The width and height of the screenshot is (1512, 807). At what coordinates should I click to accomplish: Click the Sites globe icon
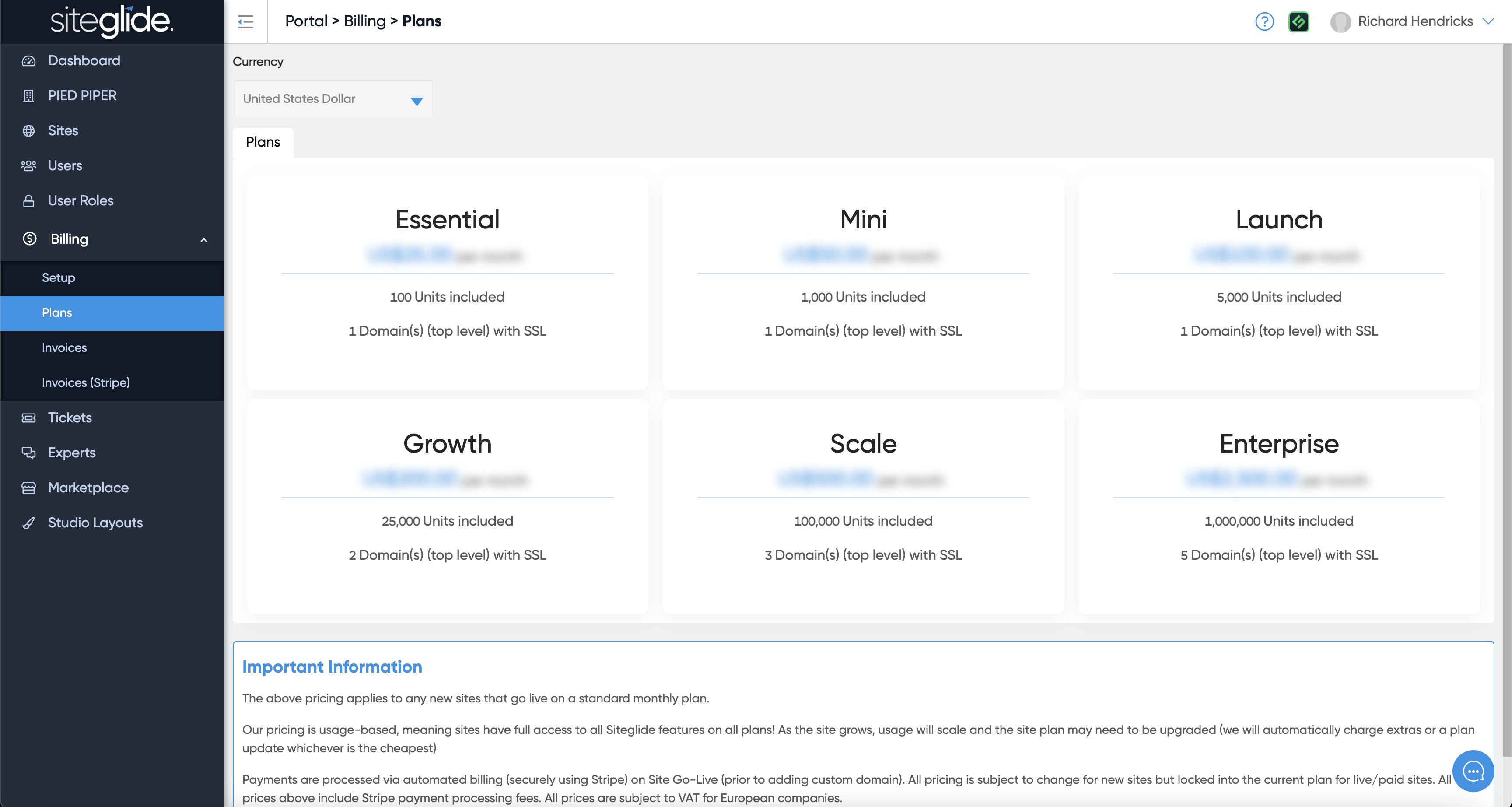(x=29, y=130)
